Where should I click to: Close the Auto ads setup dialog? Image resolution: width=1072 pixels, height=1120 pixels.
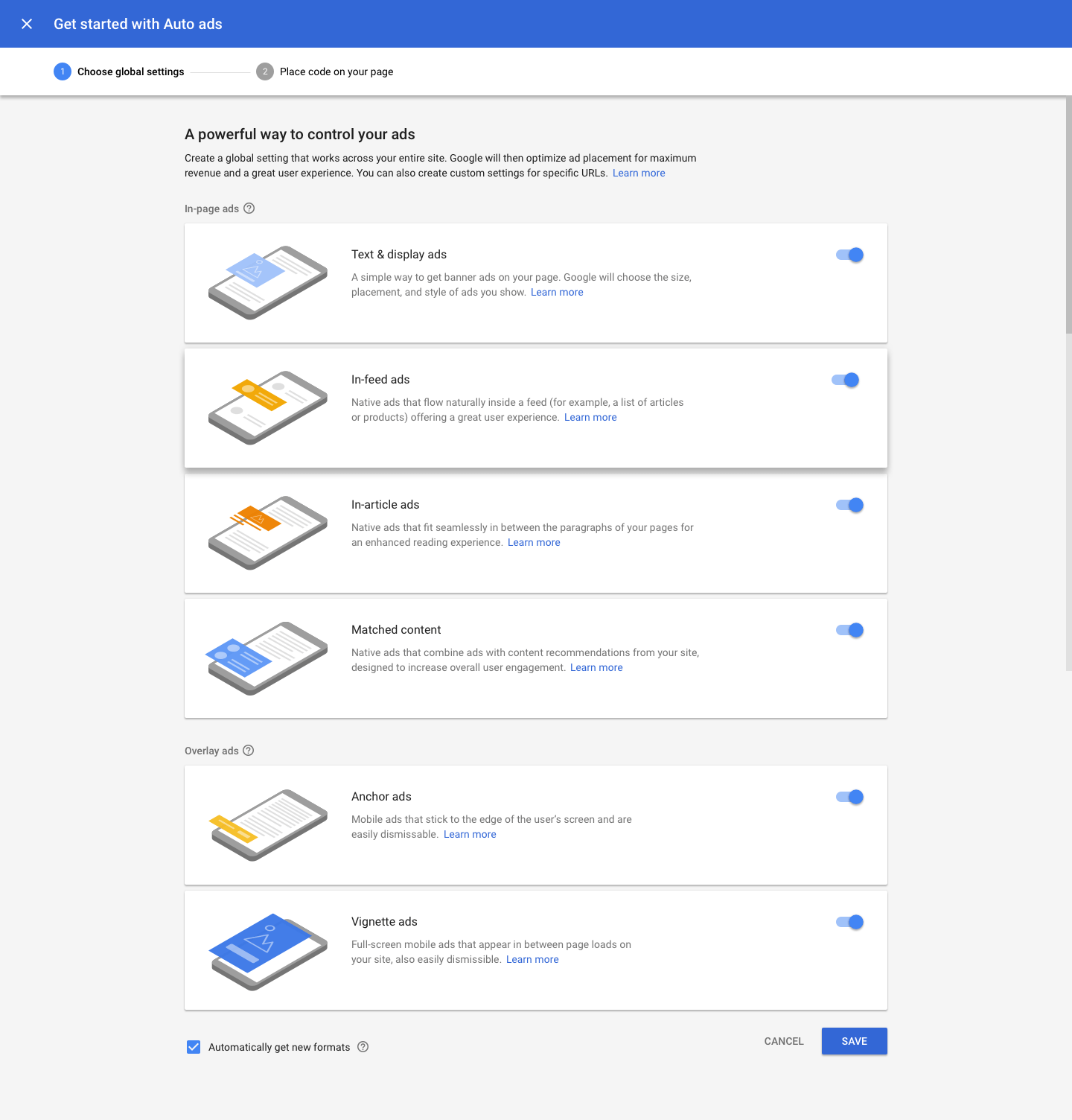27,24
